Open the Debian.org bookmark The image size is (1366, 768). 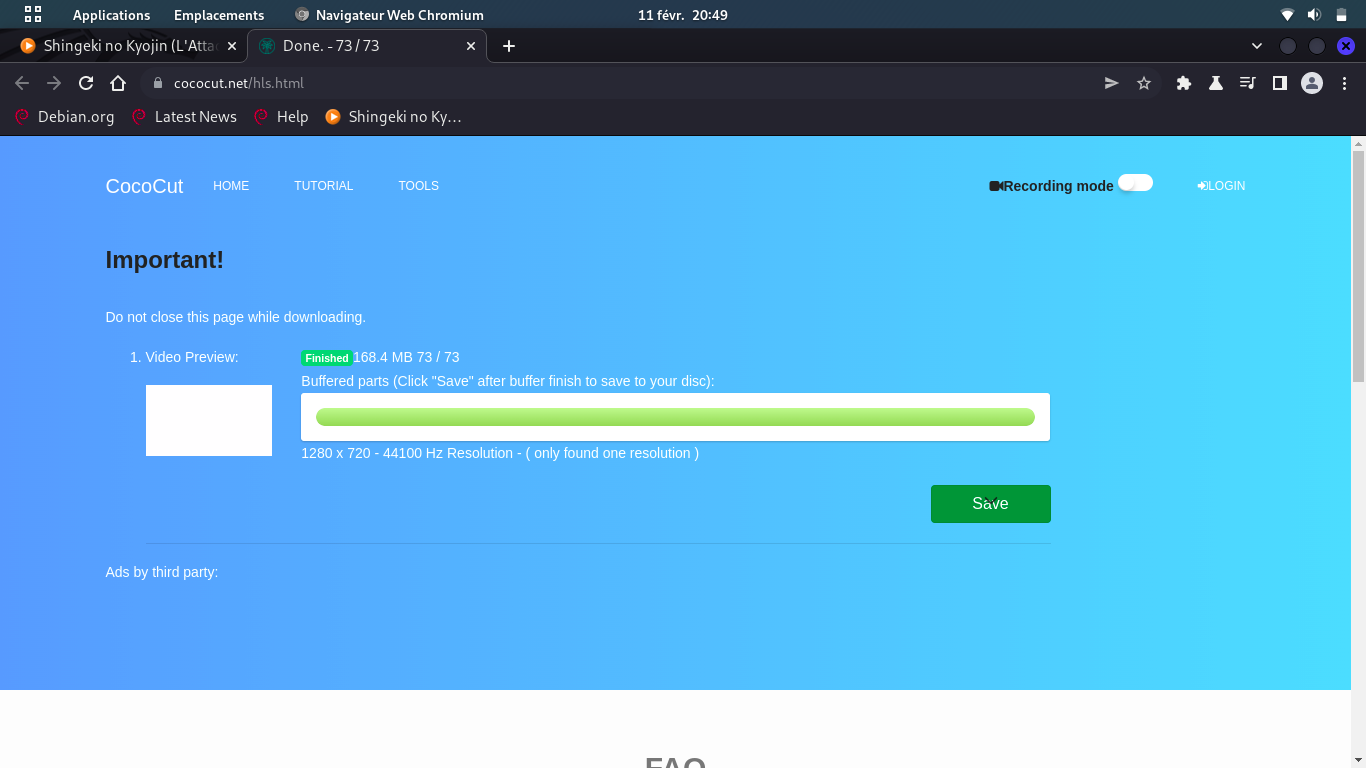(x=65, y=117)
